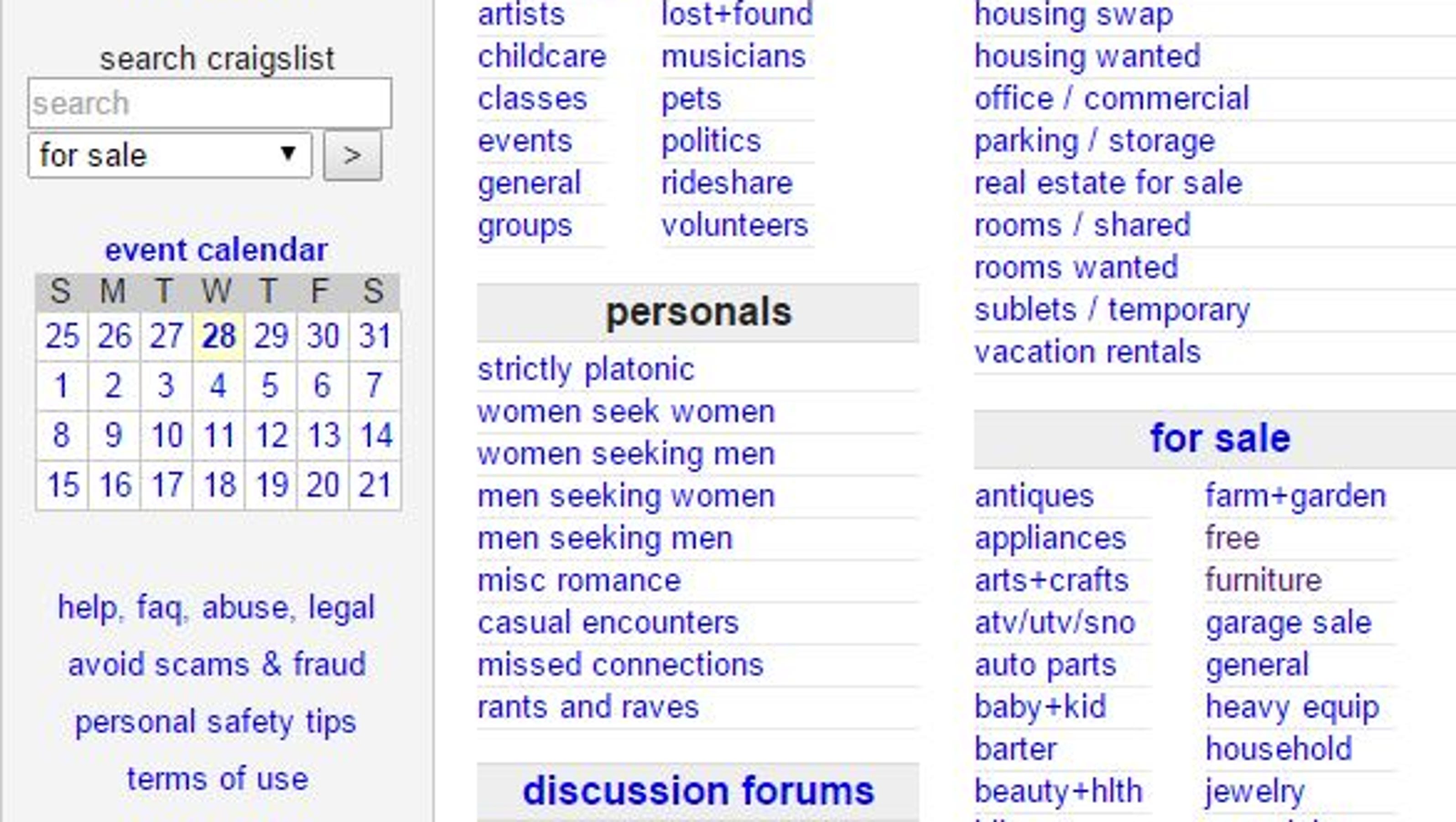The width and height of the screenshot is (1456, 822).
Task: Go to the events listing
Action: 525,141
